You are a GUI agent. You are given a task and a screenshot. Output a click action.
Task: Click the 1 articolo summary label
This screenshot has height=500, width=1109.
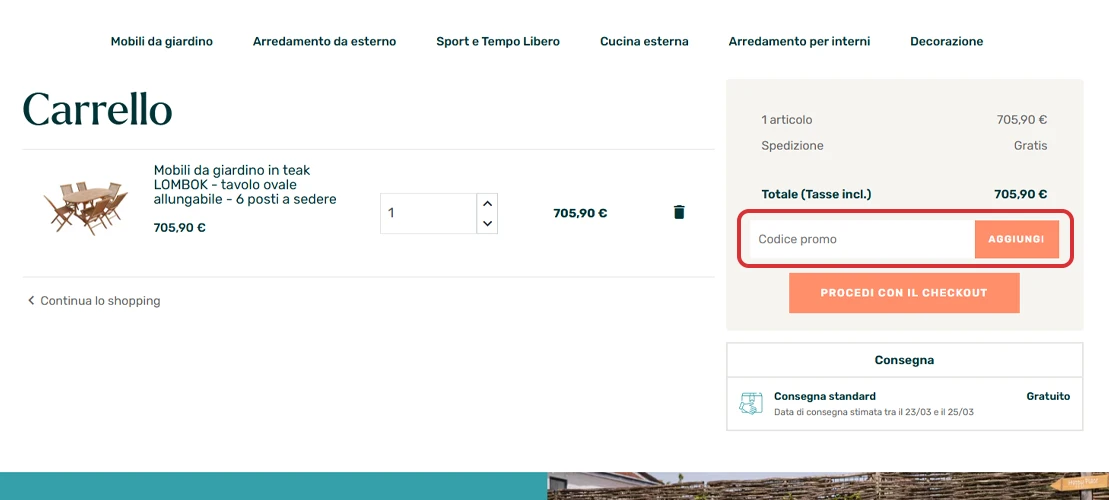click(786, 120)
